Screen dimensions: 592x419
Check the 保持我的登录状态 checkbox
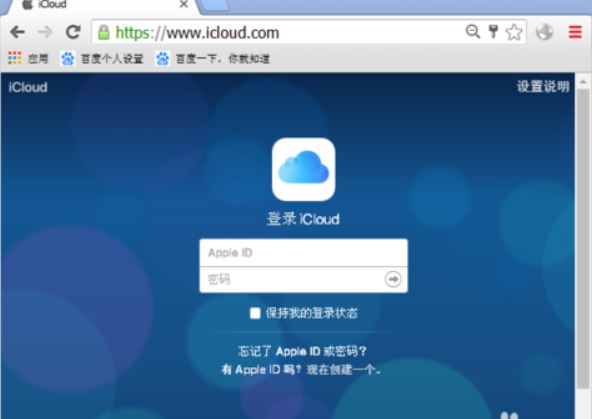pos(255,313)
